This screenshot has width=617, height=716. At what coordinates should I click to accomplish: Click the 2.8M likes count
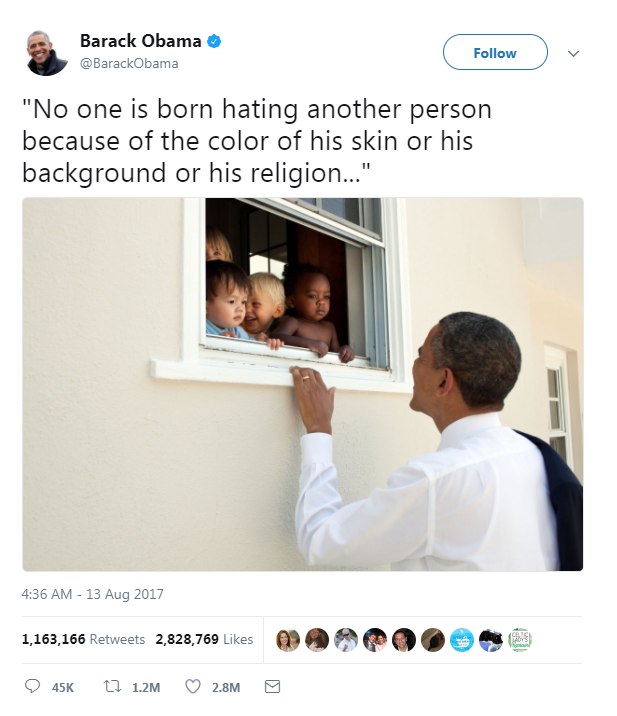click(x=226, y=687)
